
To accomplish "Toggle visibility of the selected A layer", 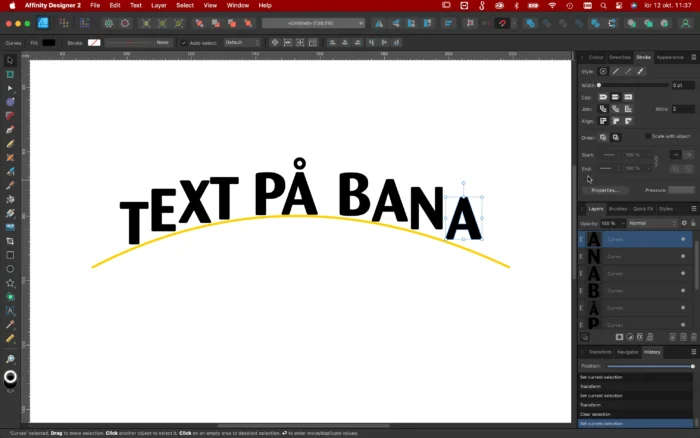I will 683,239.
